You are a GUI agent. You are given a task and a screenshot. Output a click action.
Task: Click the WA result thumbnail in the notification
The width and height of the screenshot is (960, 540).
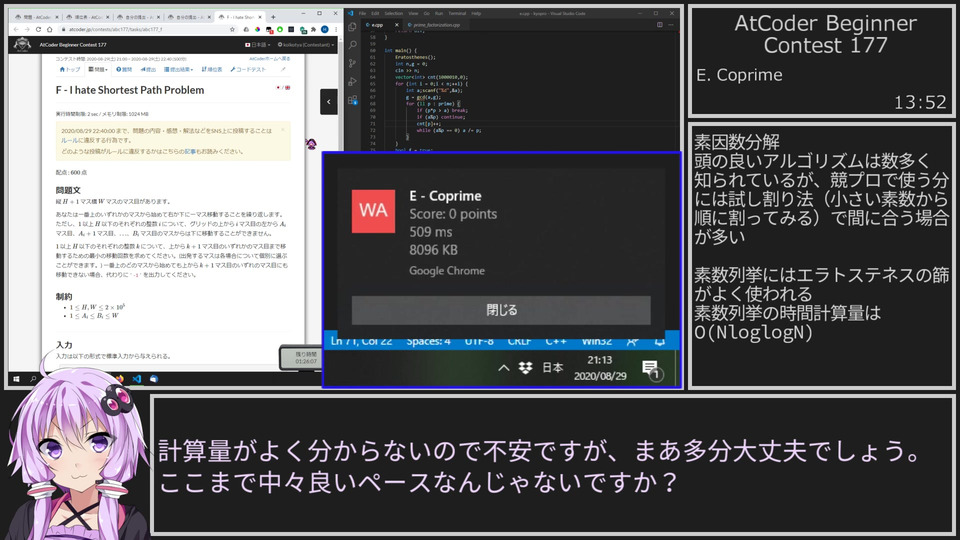click(373, 211)
